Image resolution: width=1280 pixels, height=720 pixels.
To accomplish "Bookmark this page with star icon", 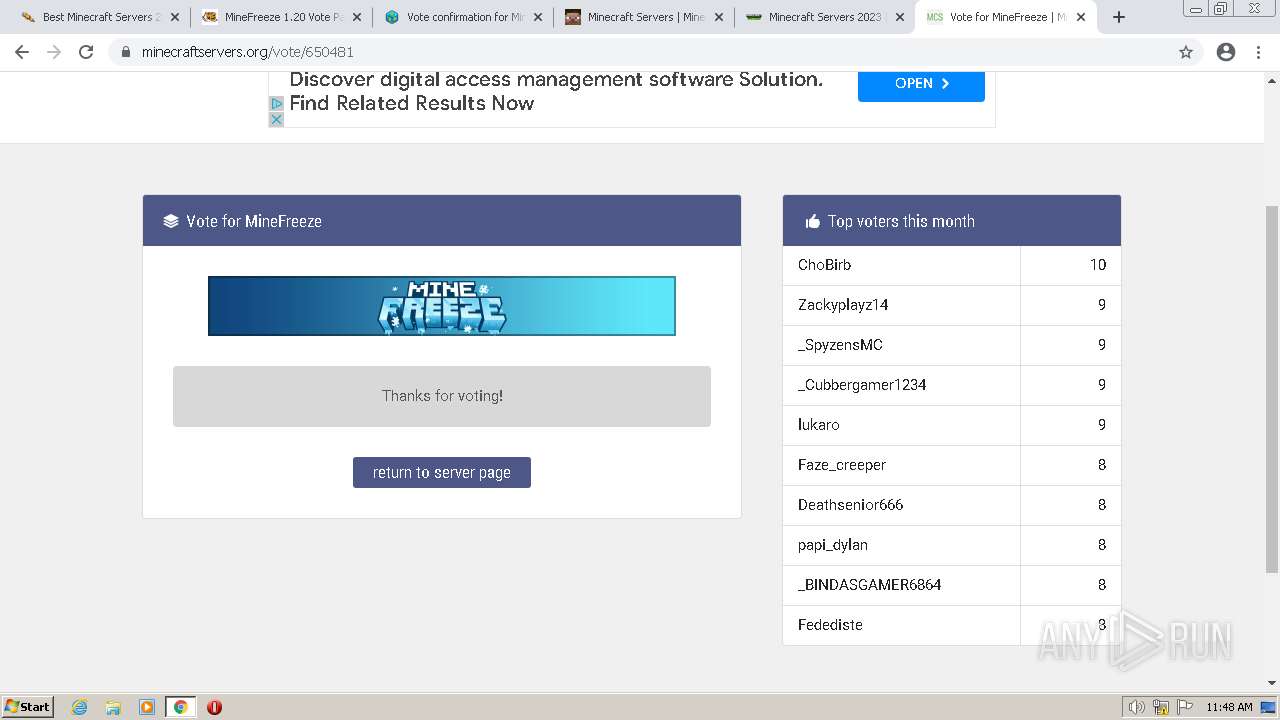I will (1186, 52).
